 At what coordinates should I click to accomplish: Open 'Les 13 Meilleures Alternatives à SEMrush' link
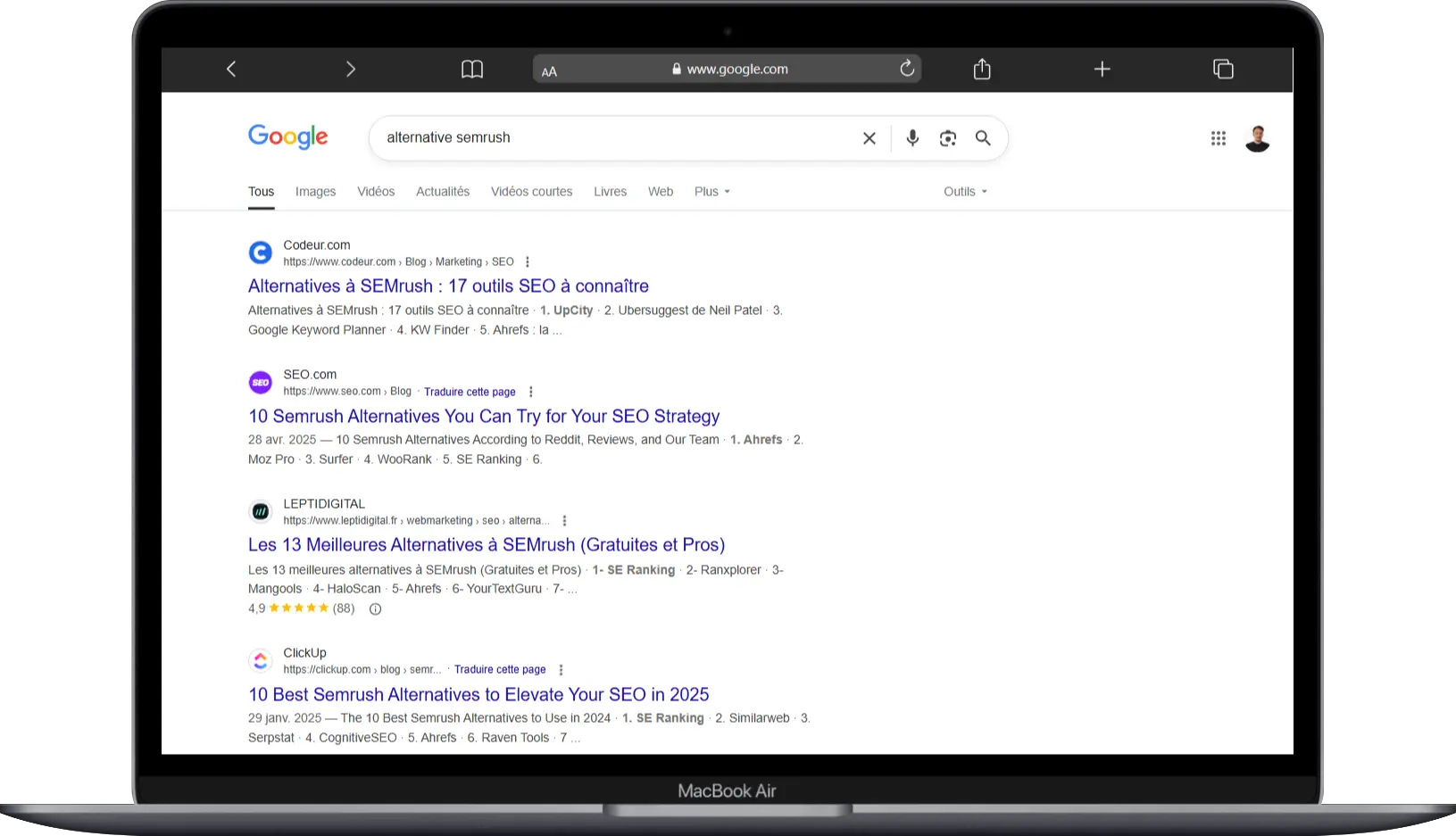487,545
